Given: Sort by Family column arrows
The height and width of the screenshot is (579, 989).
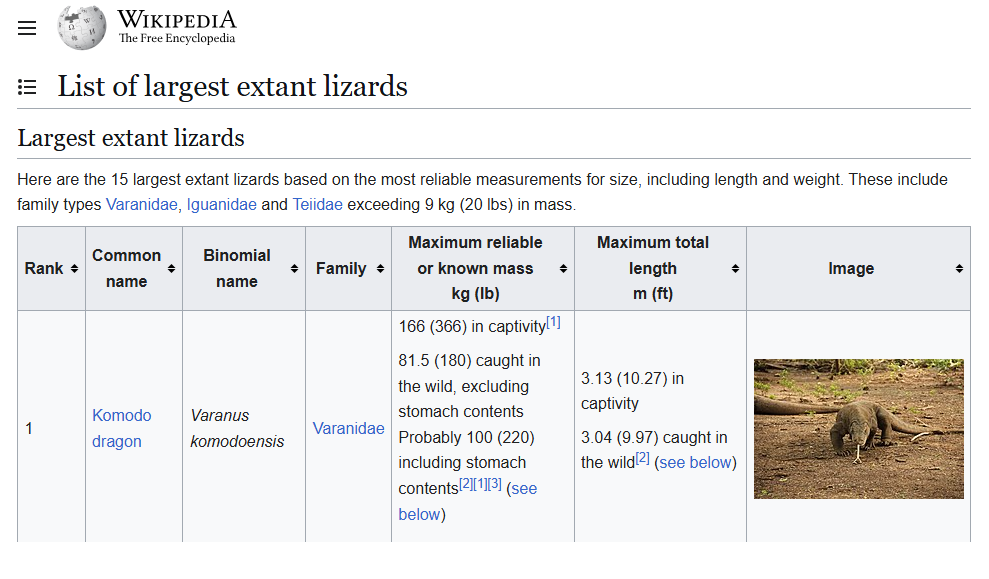Looking at the screenshot, I should pyautogui.click(x=379, y=269).
